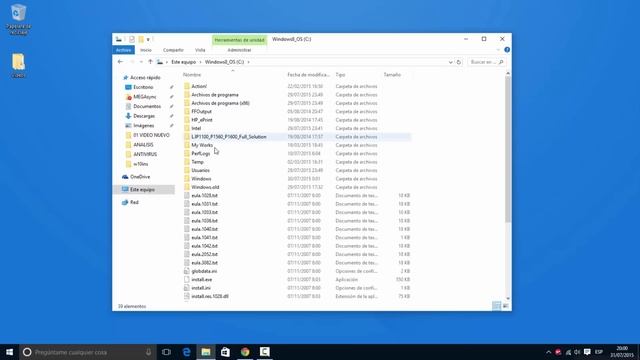Open Imágenes in the navigation pane
Image resolution: width=640 pixels, height=360 pixels.
pyautogui.click(x=143, y=125)
